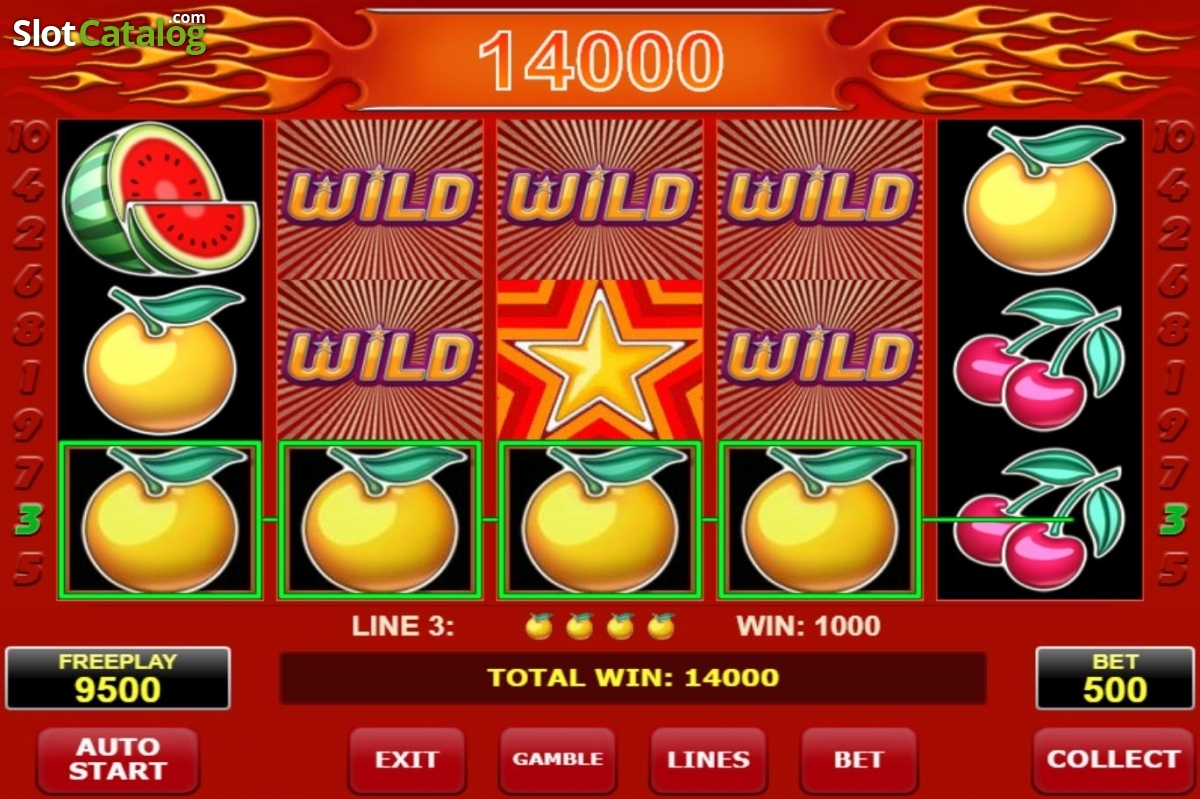Screen dimensions: 1200x799
Task: Open the BET selection button
Action: (859, 760)
